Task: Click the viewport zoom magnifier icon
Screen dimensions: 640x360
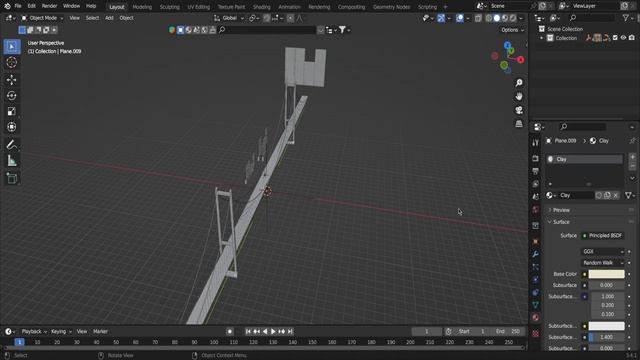Action: (519, 83)
